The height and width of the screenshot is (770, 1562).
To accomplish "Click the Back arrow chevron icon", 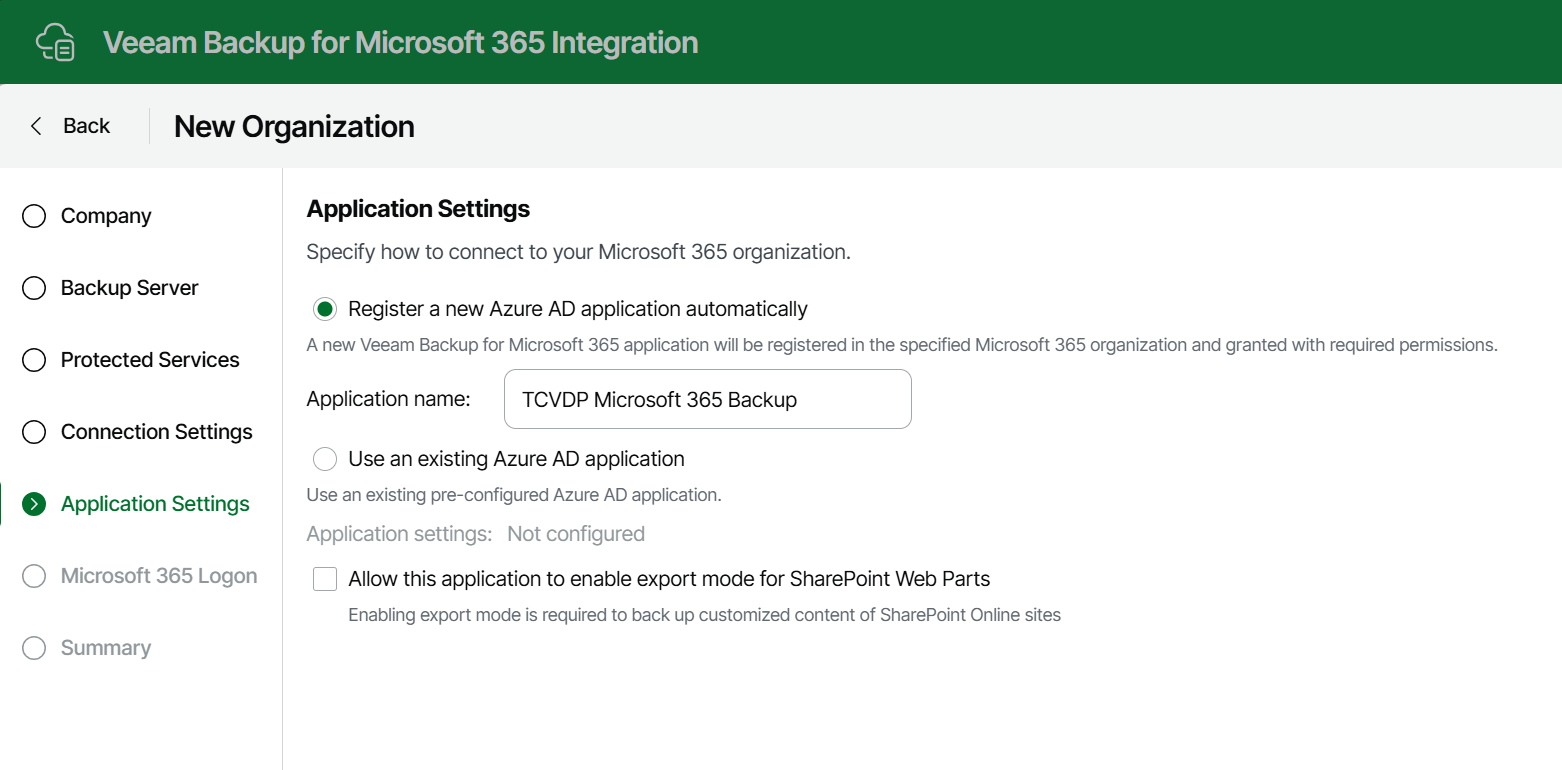I will (x=37, y=126).
